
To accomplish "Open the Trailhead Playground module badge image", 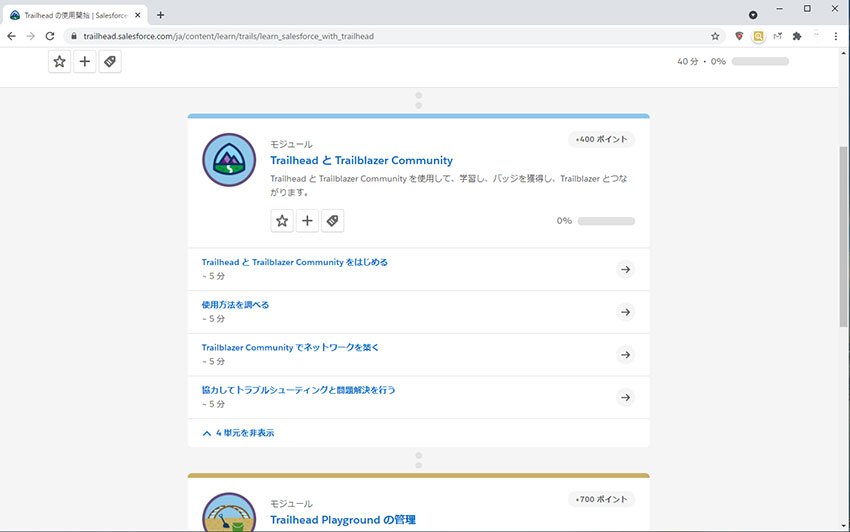I will point(229,512).
